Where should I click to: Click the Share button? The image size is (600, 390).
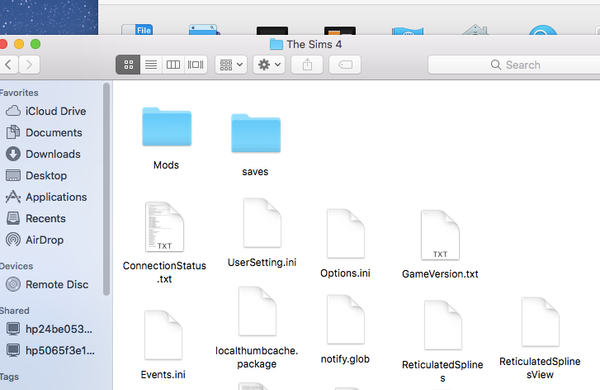(x=307, y=65)
